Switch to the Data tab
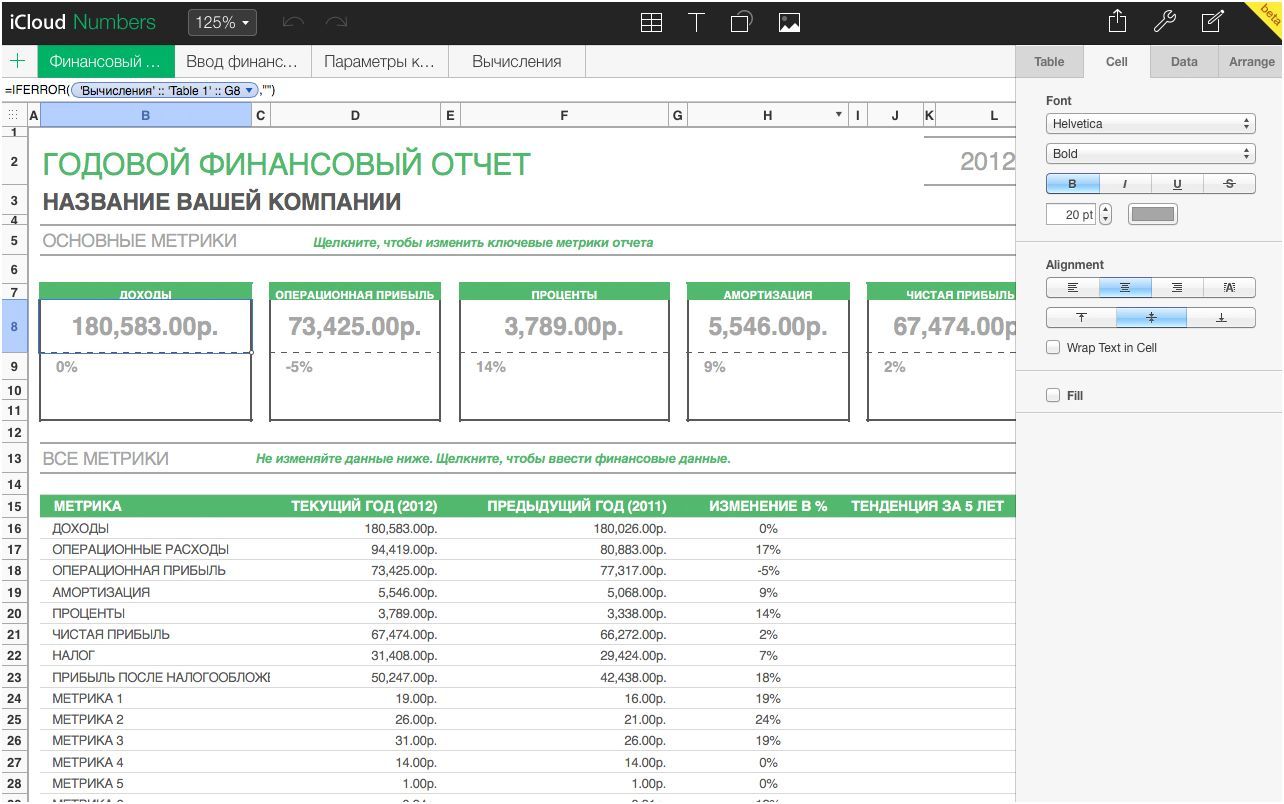 click(x=1182, y=61)
